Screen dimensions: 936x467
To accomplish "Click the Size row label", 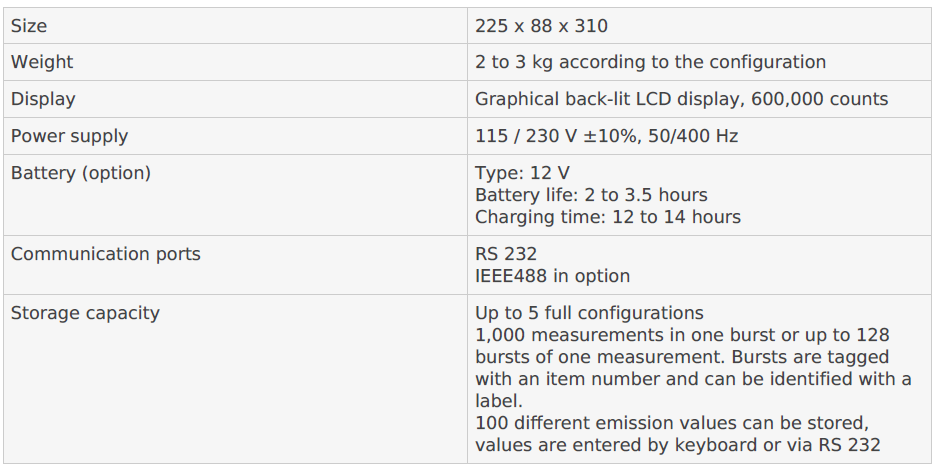I will [x=29, y=26].
